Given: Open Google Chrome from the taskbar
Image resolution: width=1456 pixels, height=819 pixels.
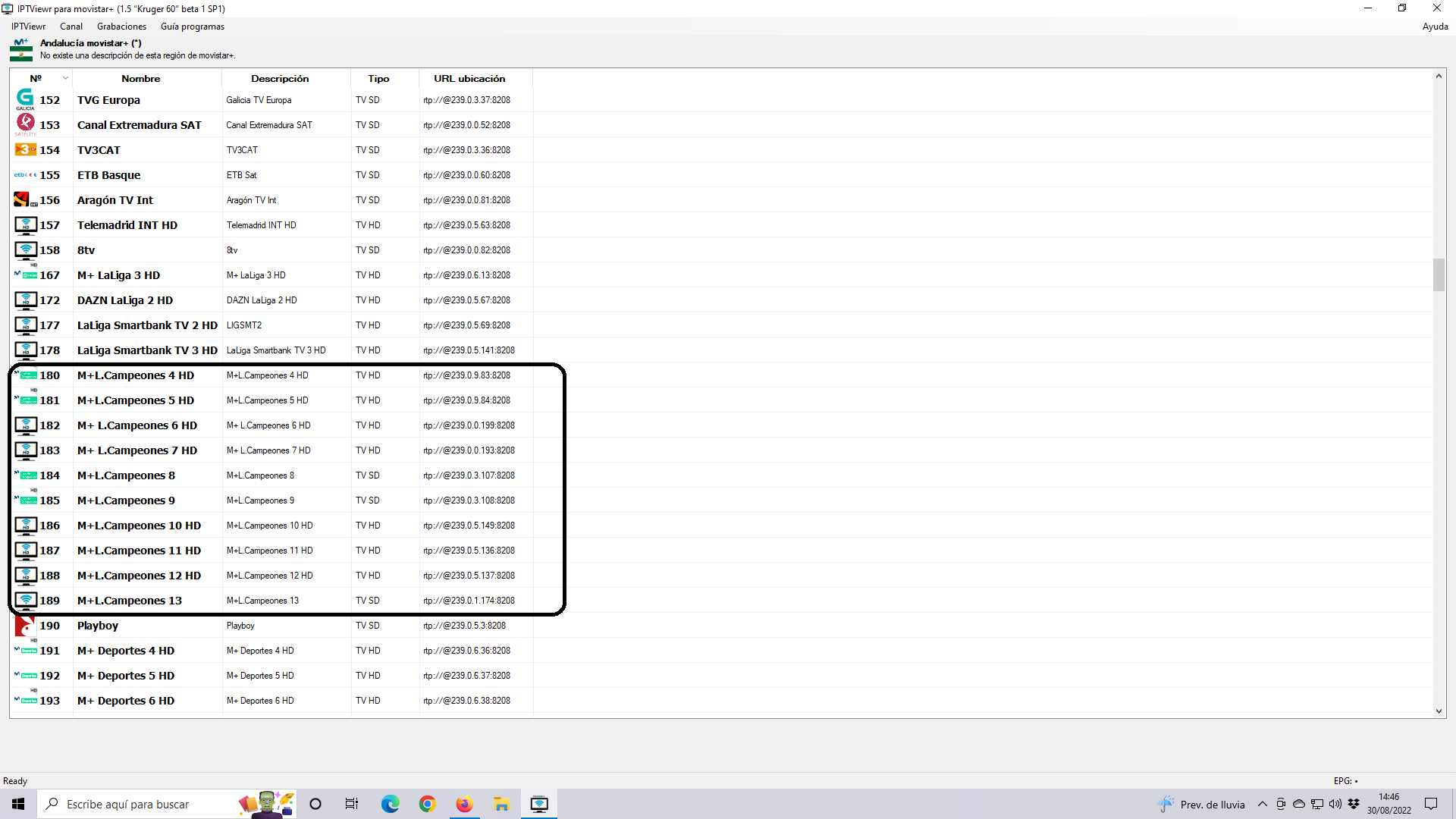Looking at the screenshot, I should point(427,804).
